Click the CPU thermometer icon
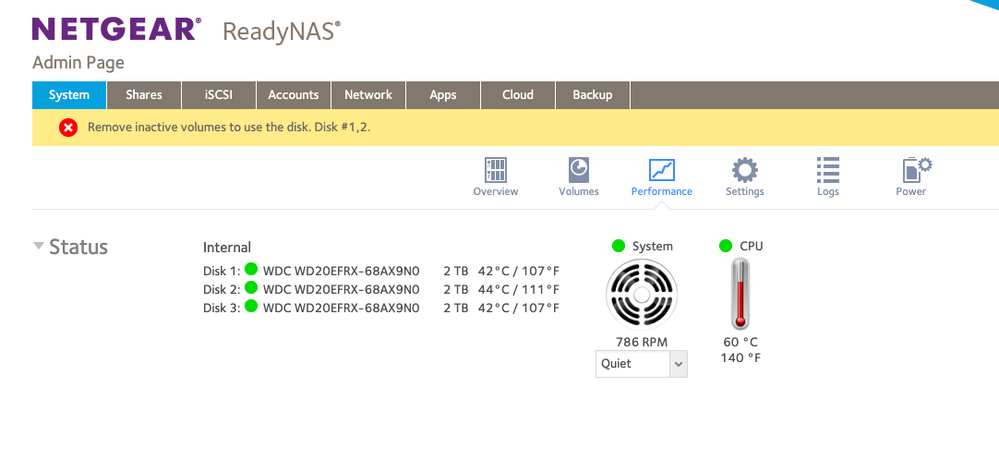 click(x=739, y=294)
